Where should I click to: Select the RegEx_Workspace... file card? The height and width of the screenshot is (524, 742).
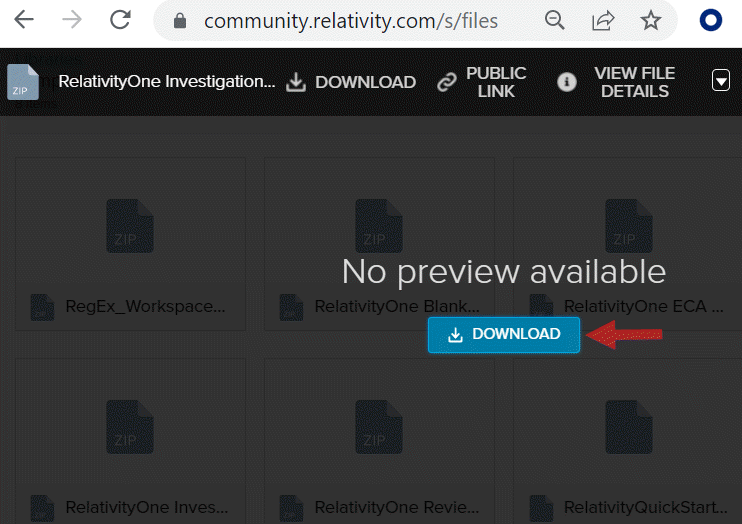pyautogui.click(x=130, y=244)
